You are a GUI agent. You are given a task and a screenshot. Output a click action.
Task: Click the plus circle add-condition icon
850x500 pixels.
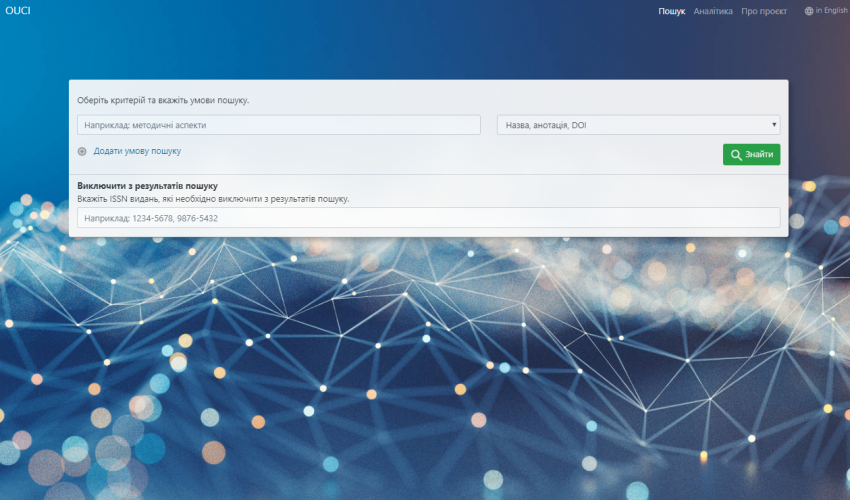[x=82, y=151]
